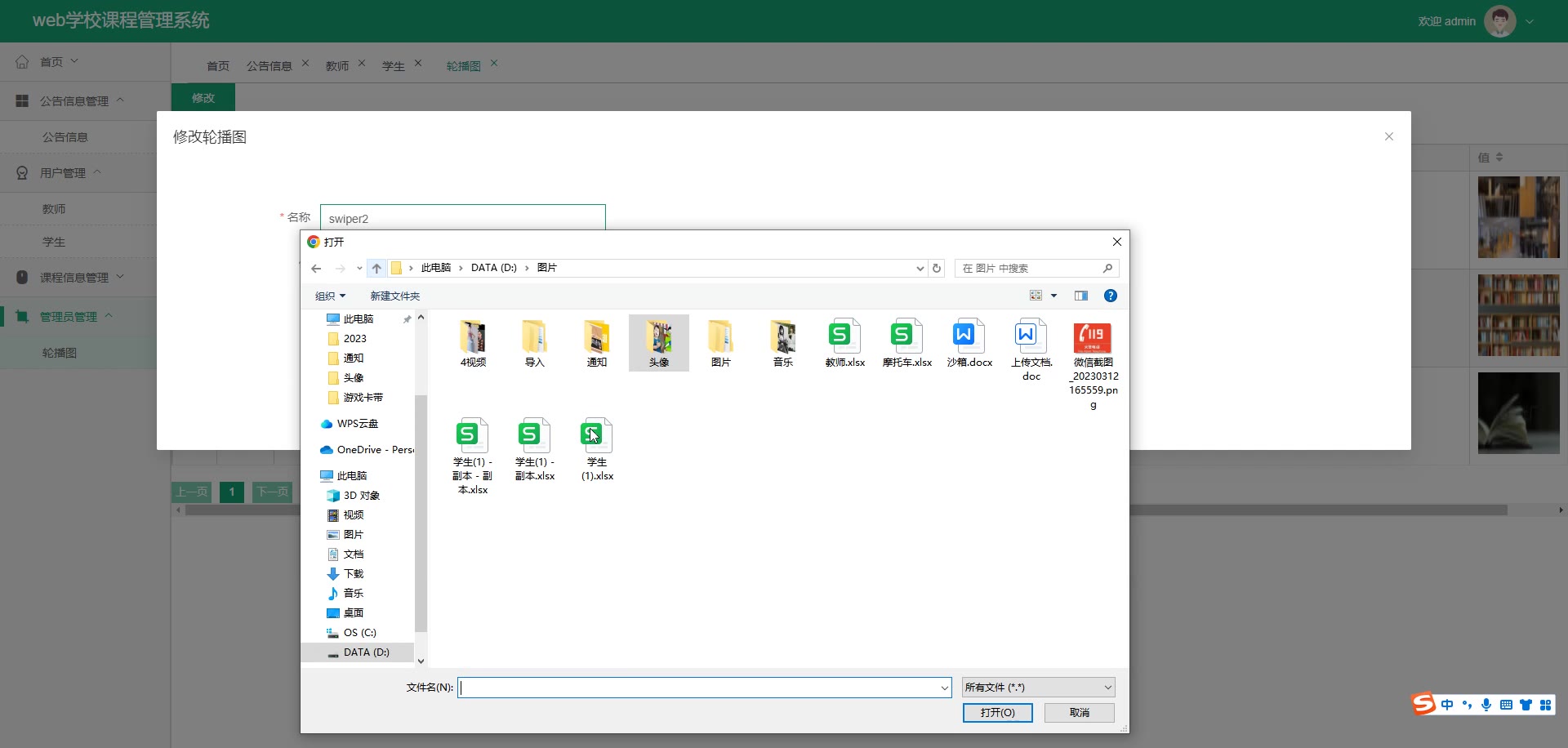This screenshot has width=1568, height=748.
Task: Click the 新建文件夹 toolbar item
Action: tap(394, 296)
